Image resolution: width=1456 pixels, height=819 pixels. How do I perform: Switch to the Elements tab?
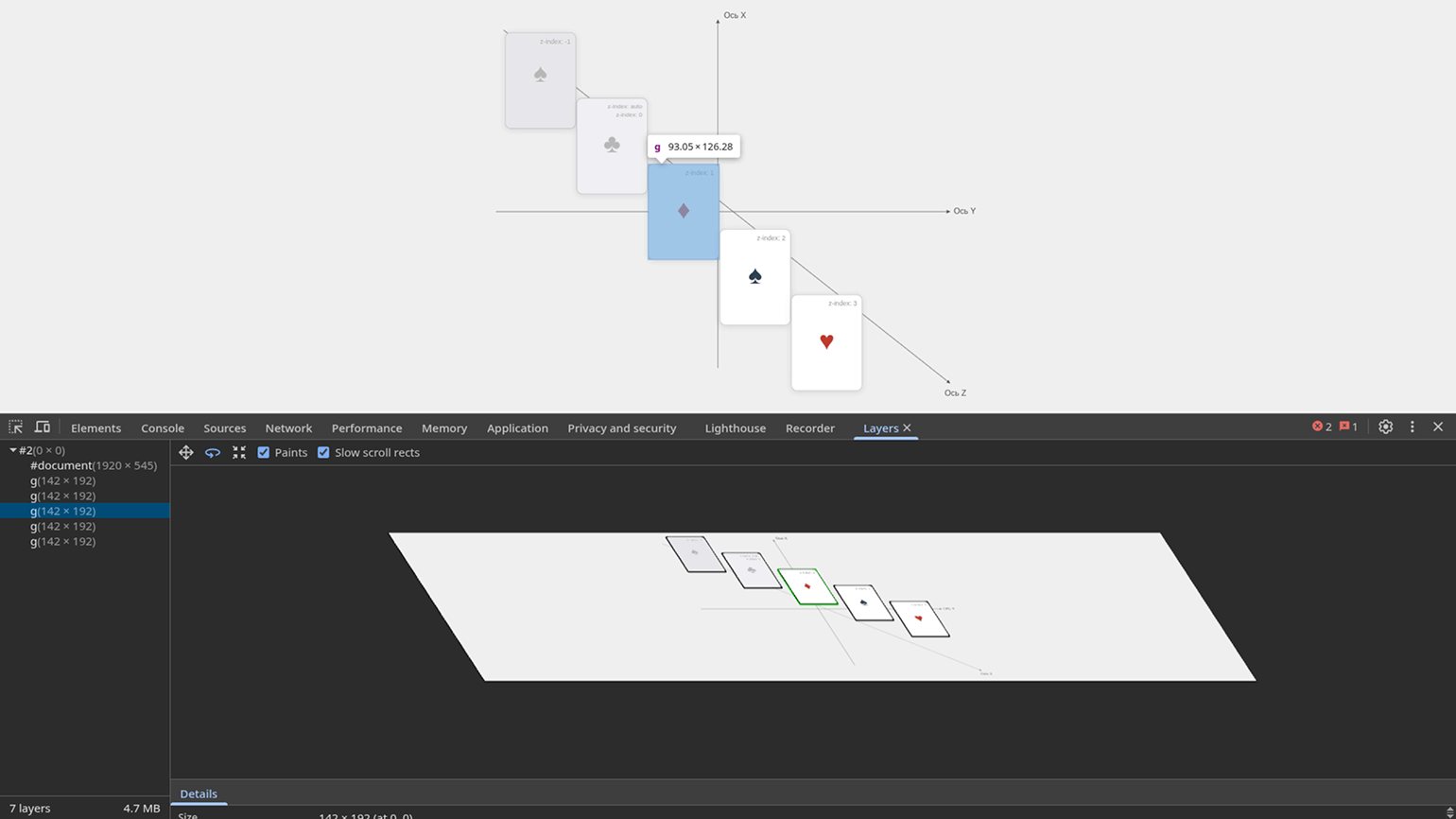tap(95, 428)
